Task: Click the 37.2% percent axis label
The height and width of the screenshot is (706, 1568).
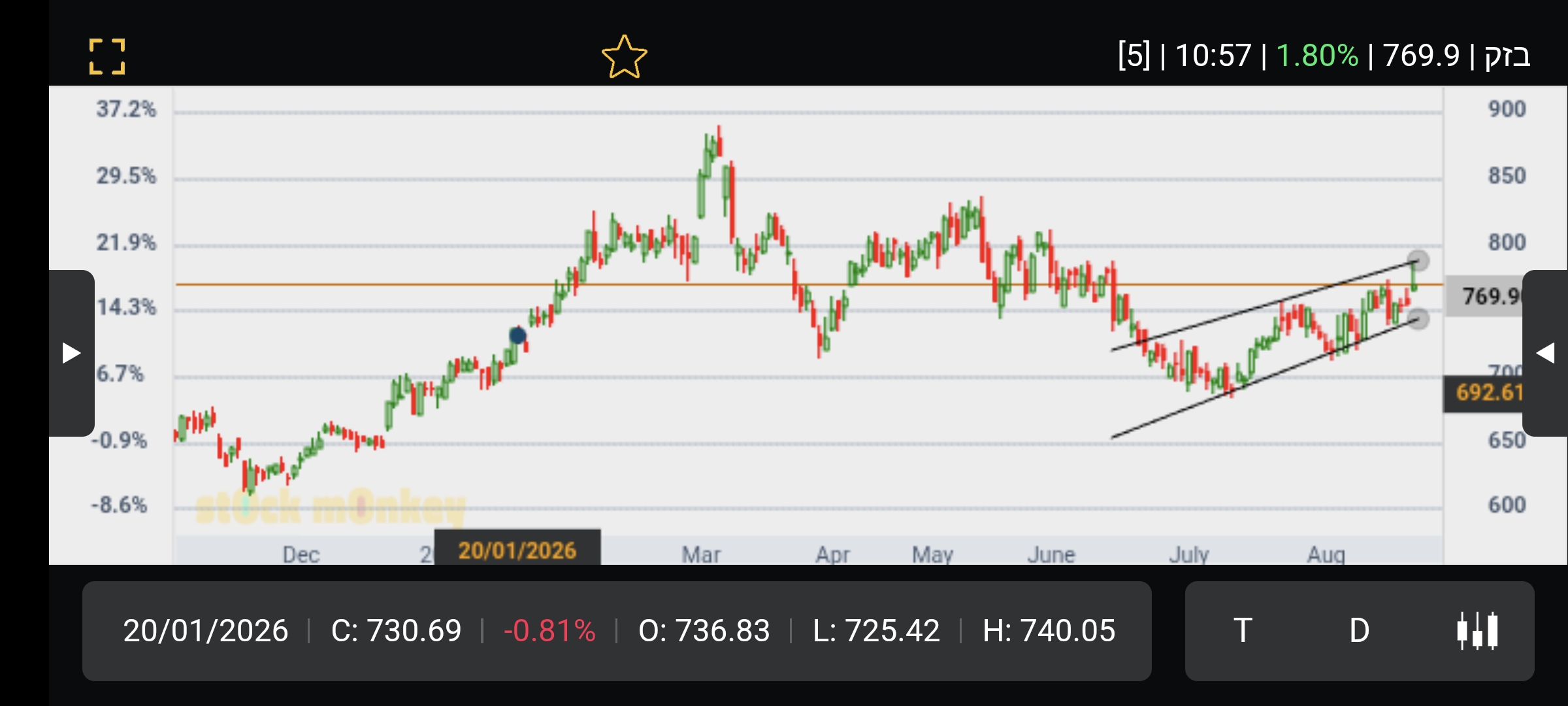Action: (126, 109)
